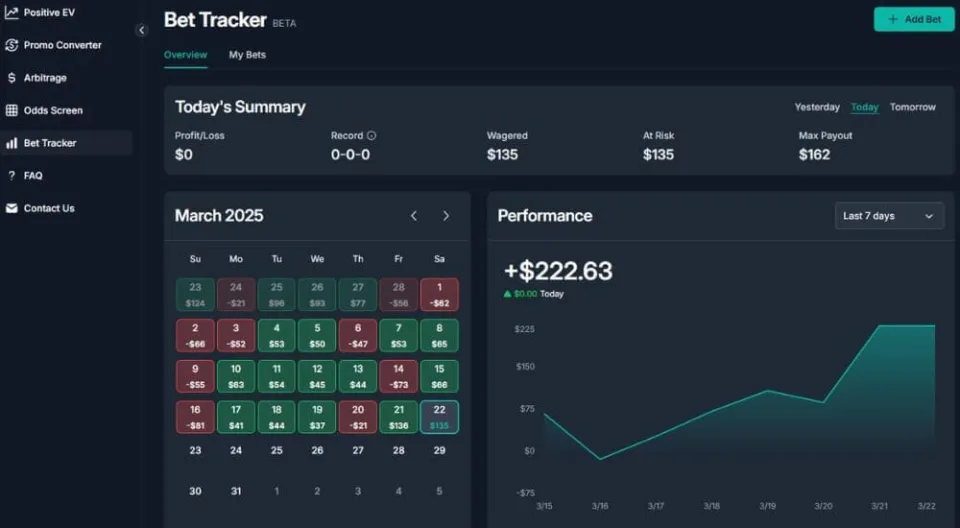
Task: Select March 15 showing $66
Action: (x=439, y=376)
